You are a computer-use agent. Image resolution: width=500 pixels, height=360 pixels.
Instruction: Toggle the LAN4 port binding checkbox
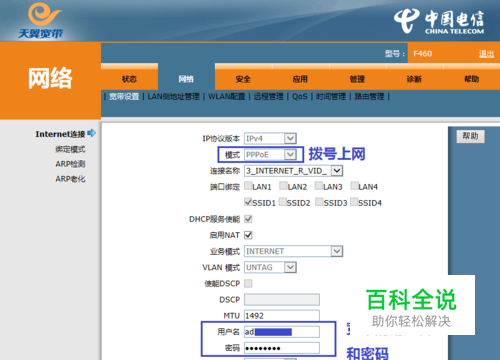pyautogui.click(x=355, y=186)
